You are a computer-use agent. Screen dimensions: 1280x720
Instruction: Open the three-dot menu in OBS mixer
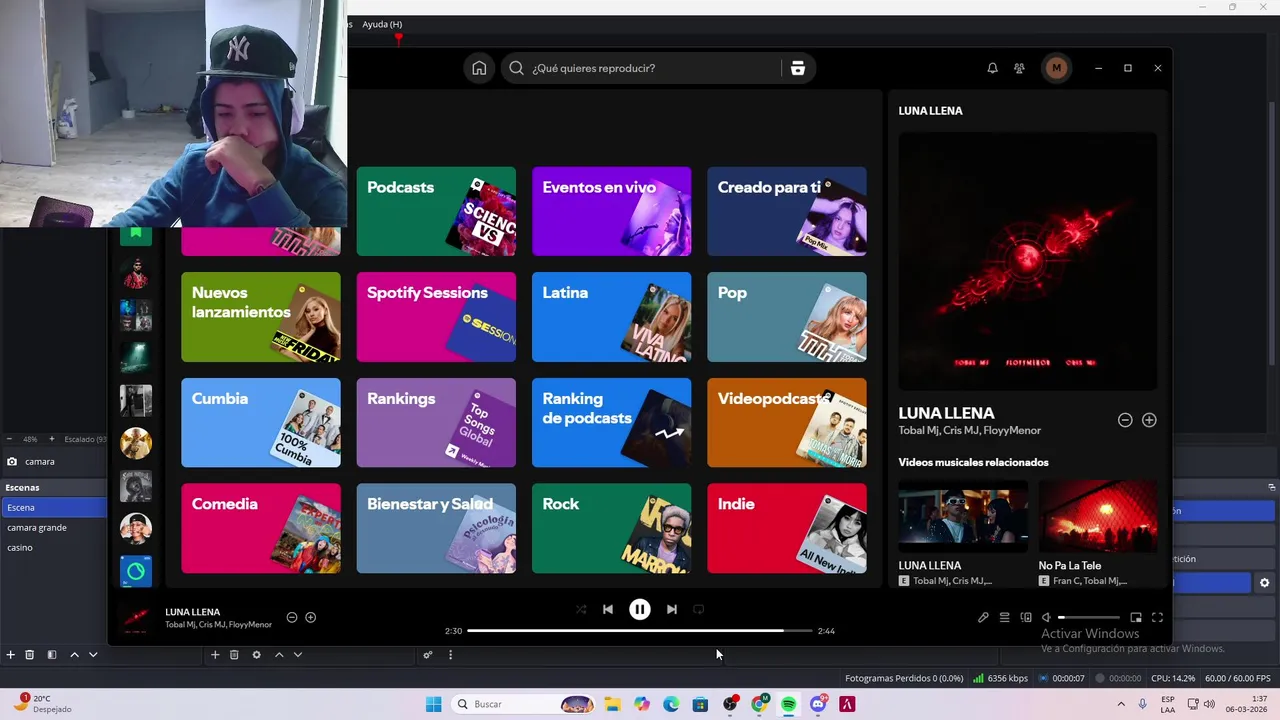pyautogui.click(x=450, y=655)
